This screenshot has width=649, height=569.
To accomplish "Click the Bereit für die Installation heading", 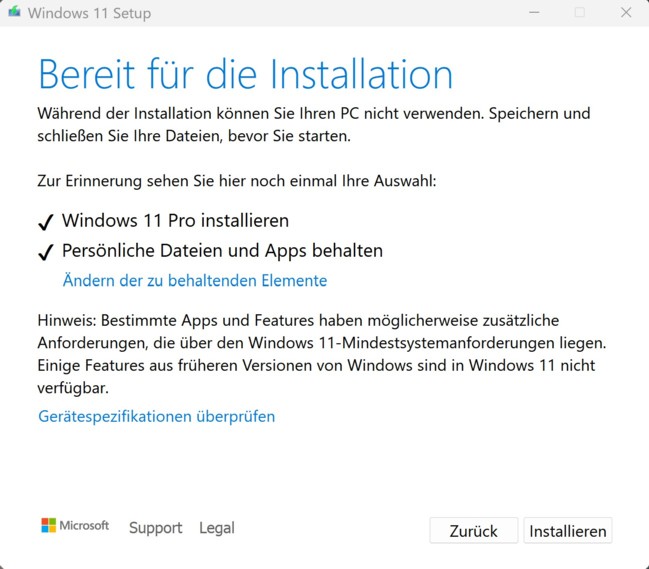I will click(245, 74).
